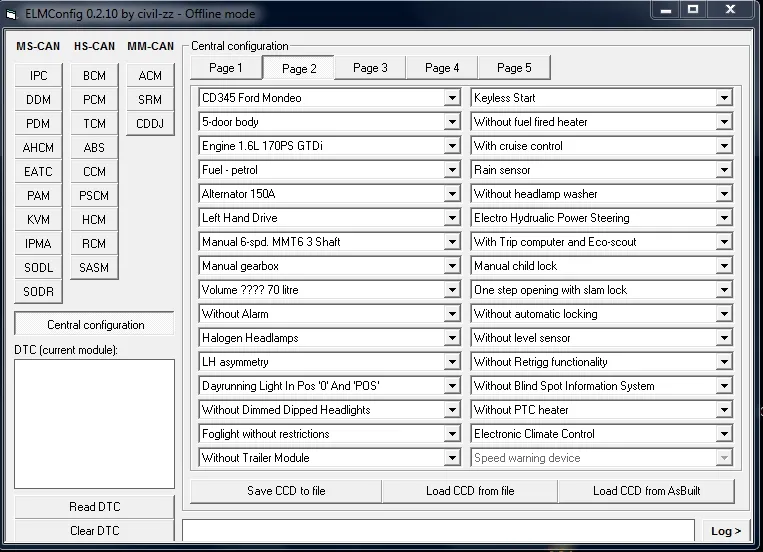The width and height of the screenshot is (763, 552).
Task: Switch to Page 1 tab
Action: (225, 68)
